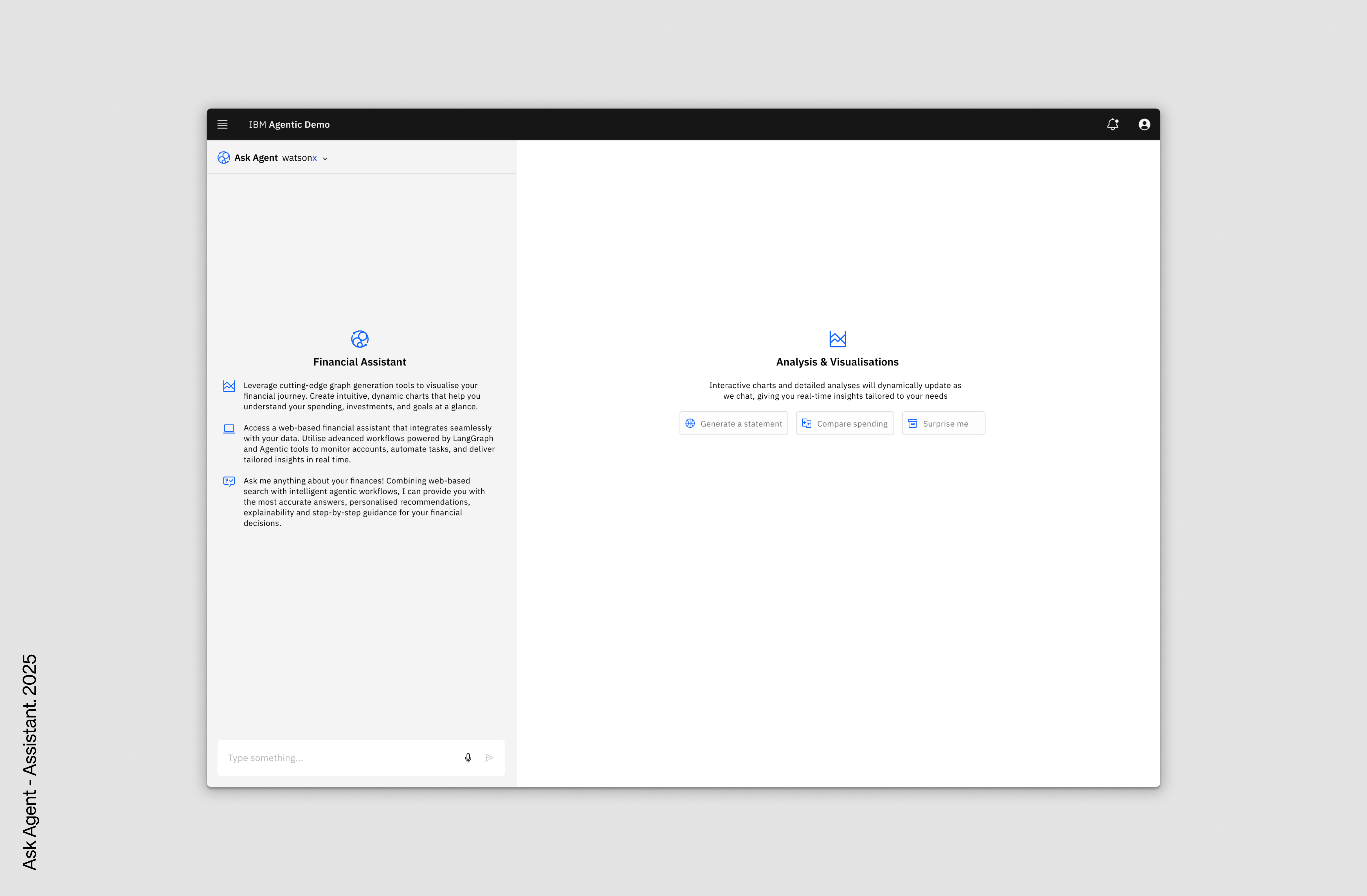Click the Financial Assistant header icon
Image resolution: width=1367 pixels, height=896 pixels.
(x=360, y=339)
